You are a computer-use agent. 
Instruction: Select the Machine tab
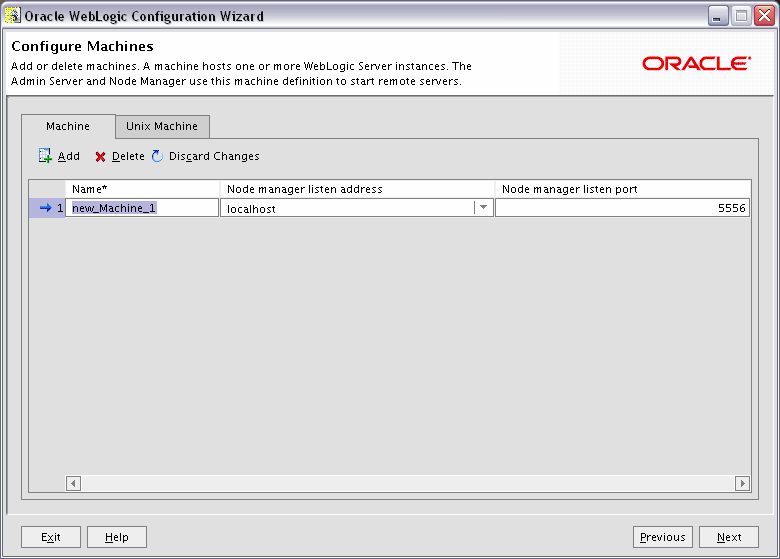point(68,126)
